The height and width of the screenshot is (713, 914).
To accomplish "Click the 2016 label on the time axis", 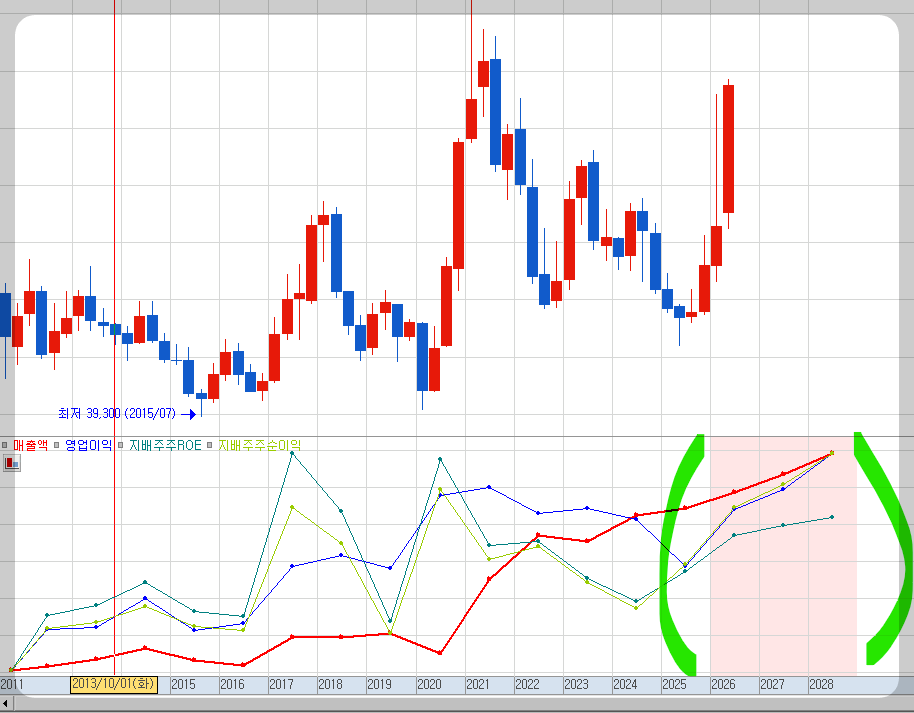I will pos(232,684).
